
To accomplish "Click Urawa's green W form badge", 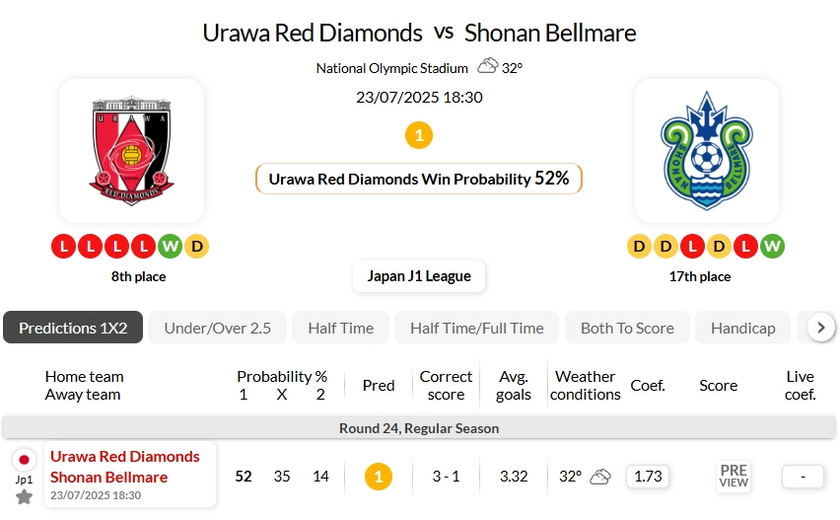I will [171, 246].
